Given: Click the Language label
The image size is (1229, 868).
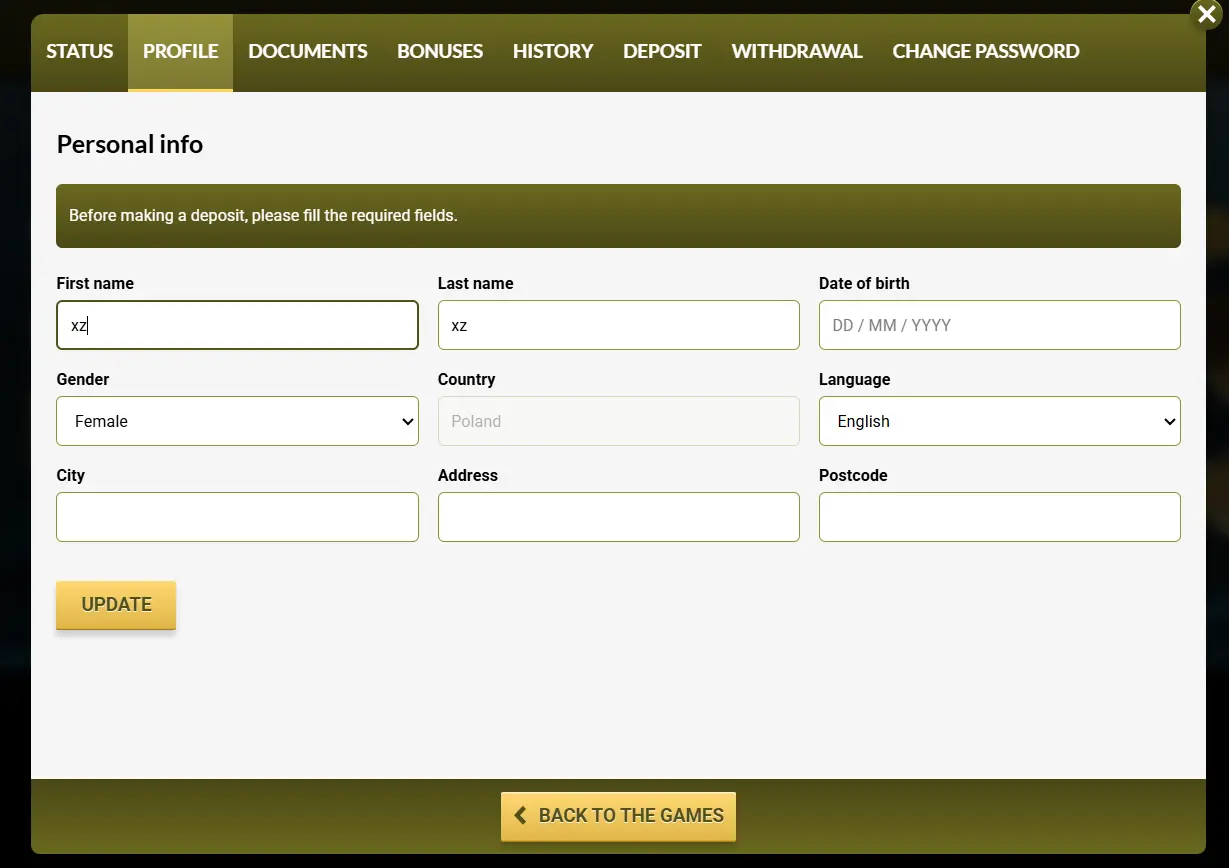Looking at the screenshot, I should pyautogui.click(x=855, y=380).
